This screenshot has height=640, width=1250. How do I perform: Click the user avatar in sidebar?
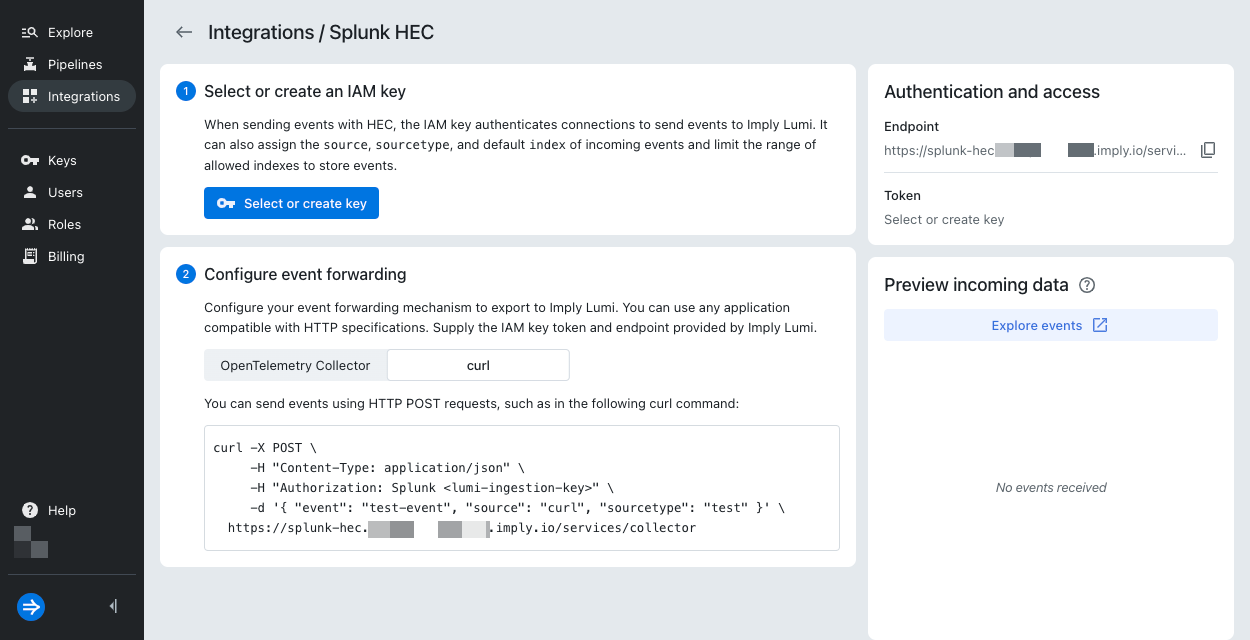point(31,542)
